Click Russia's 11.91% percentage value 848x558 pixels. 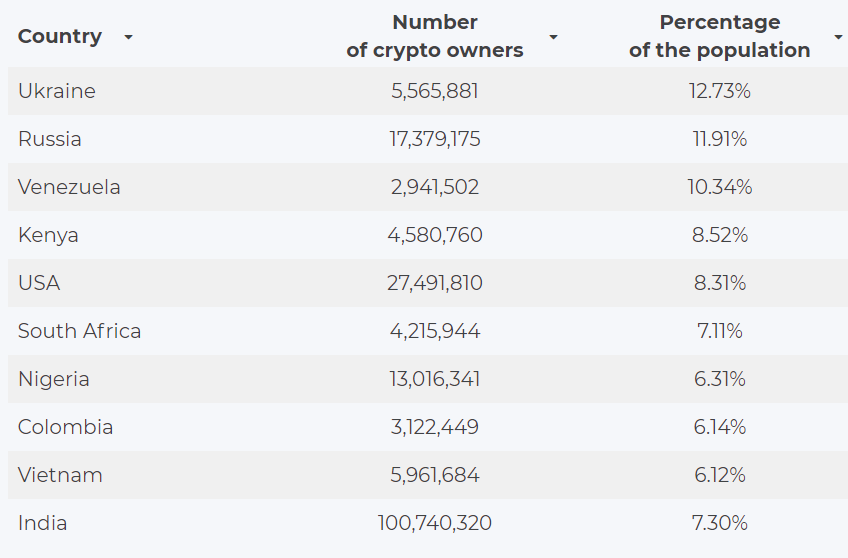(x=720, y=139)
